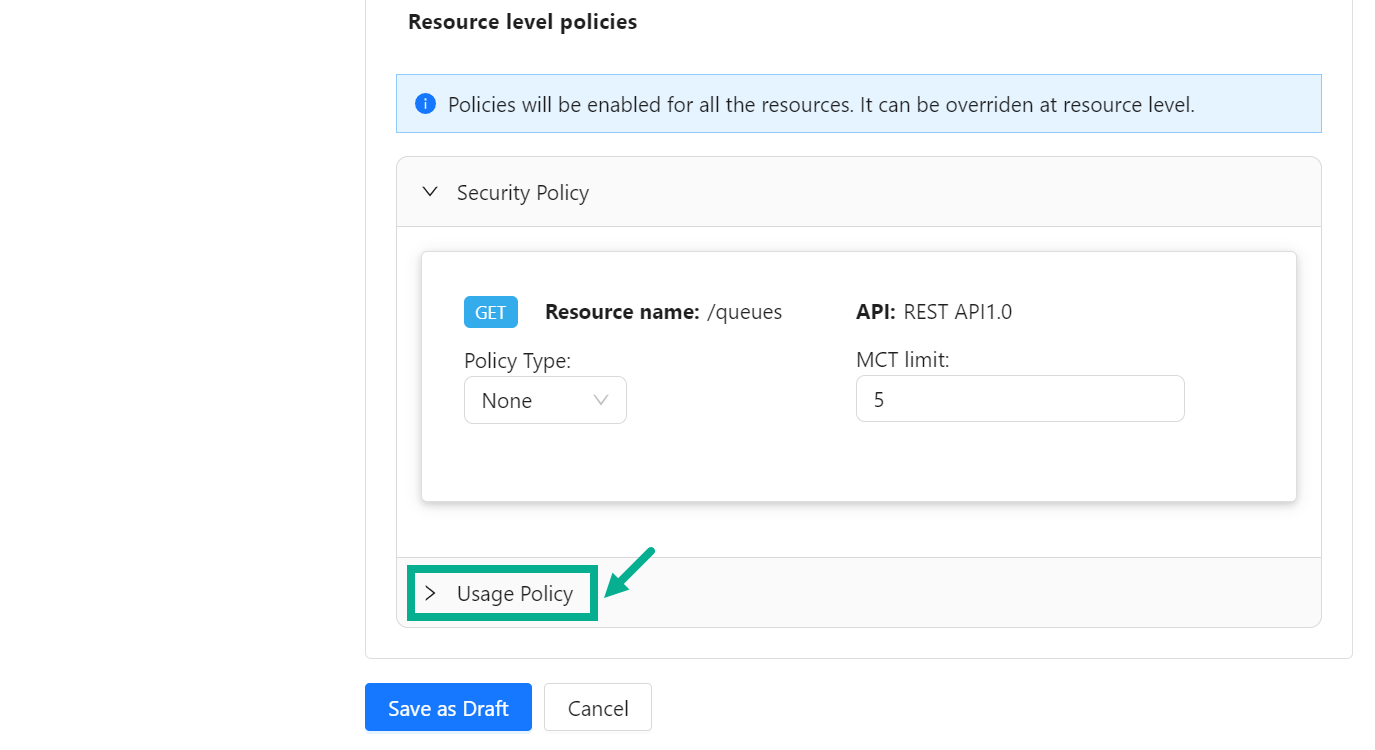Open the Policy Type dropdown showing None
Screen dimensions: 1375x750
click(x=544, y=400)
